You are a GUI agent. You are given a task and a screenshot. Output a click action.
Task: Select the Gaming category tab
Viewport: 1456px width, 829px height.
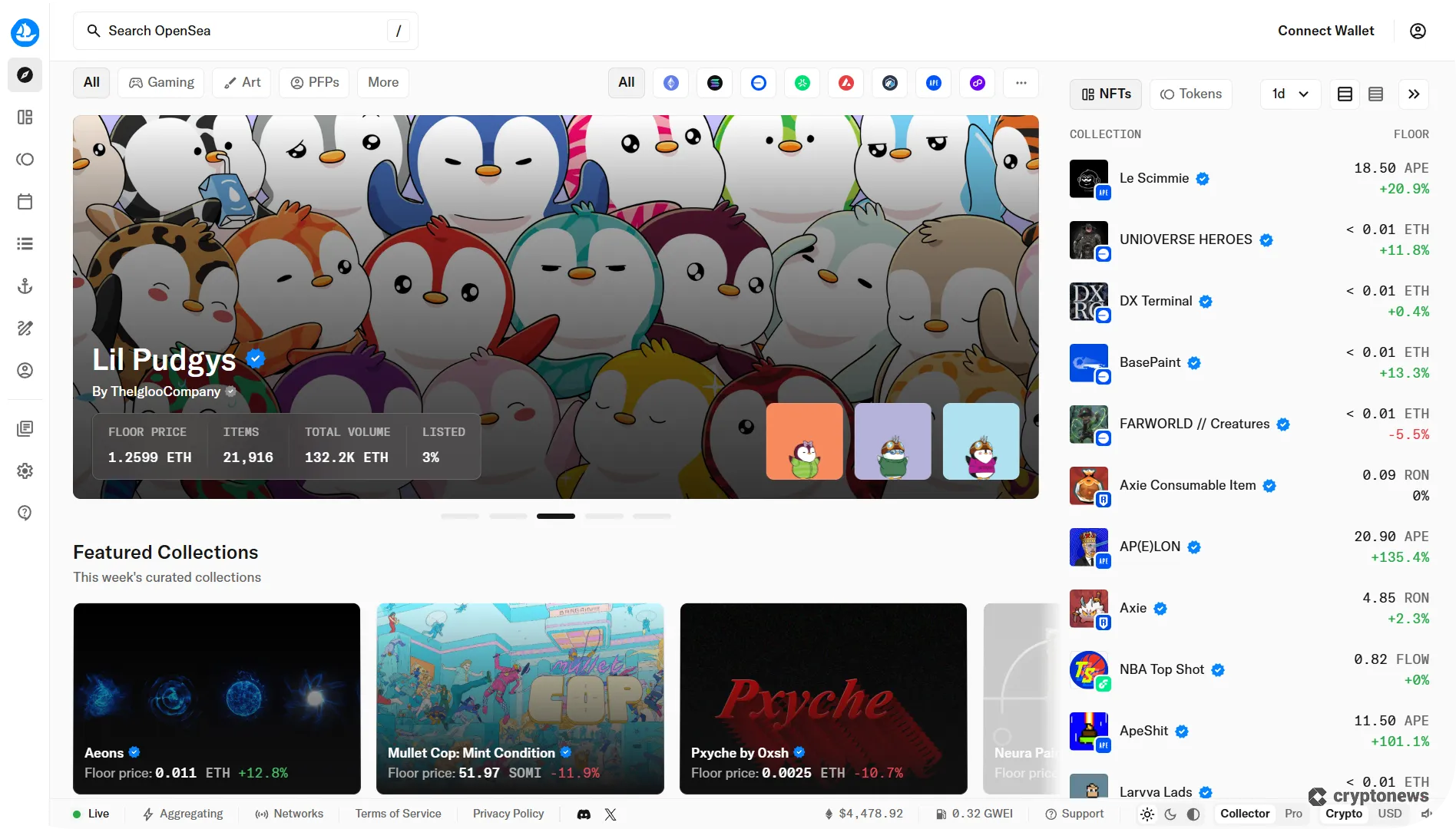point(161,82)
